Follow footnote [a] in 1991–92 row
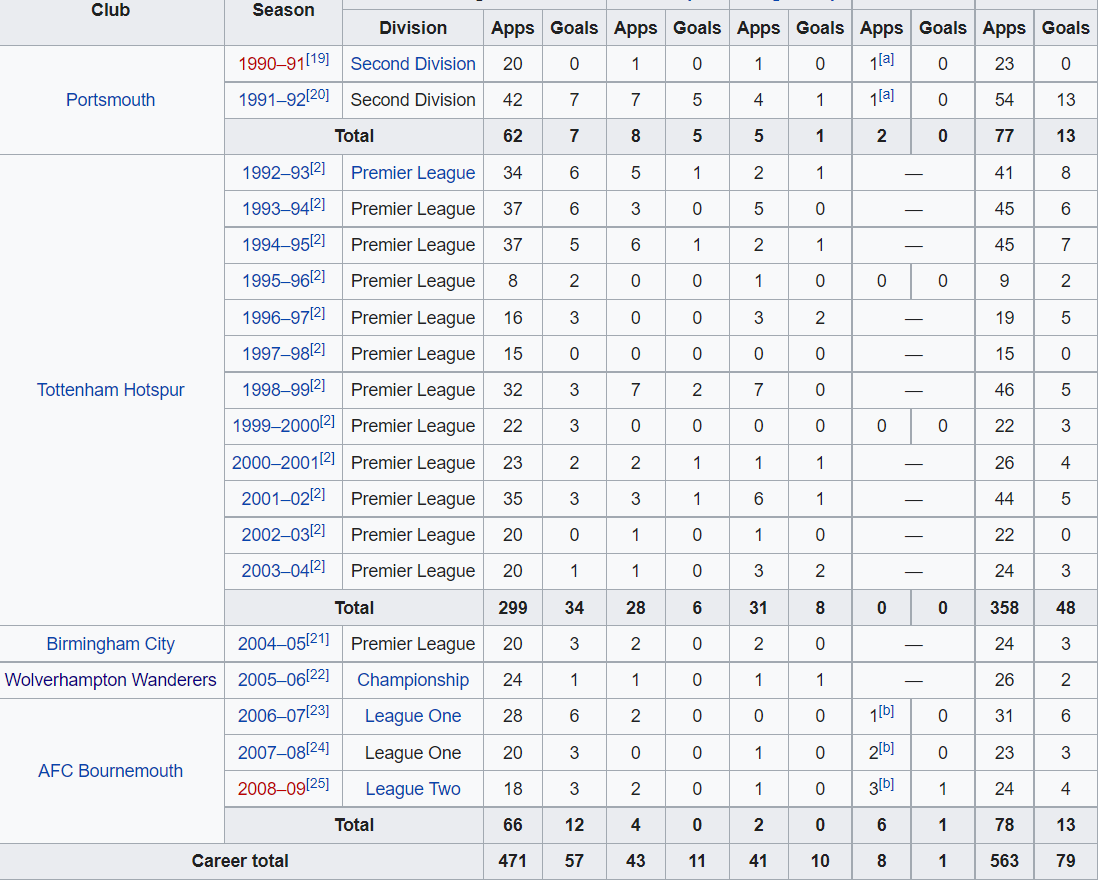This screenshot has height=882, width=1102. click(x=886, y=95)
